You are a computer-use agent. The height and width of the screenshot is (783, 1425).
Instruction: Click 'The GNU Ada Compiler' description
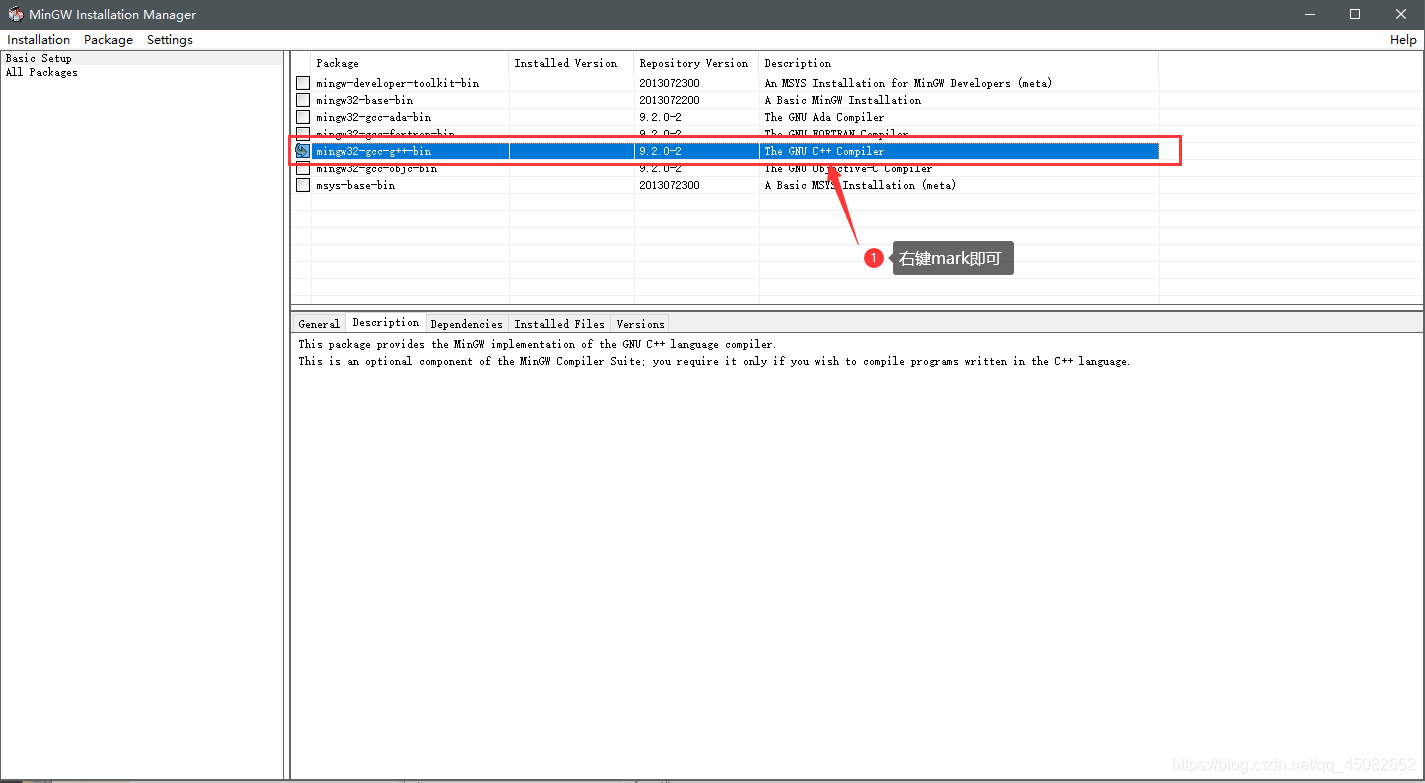point(825,117)
